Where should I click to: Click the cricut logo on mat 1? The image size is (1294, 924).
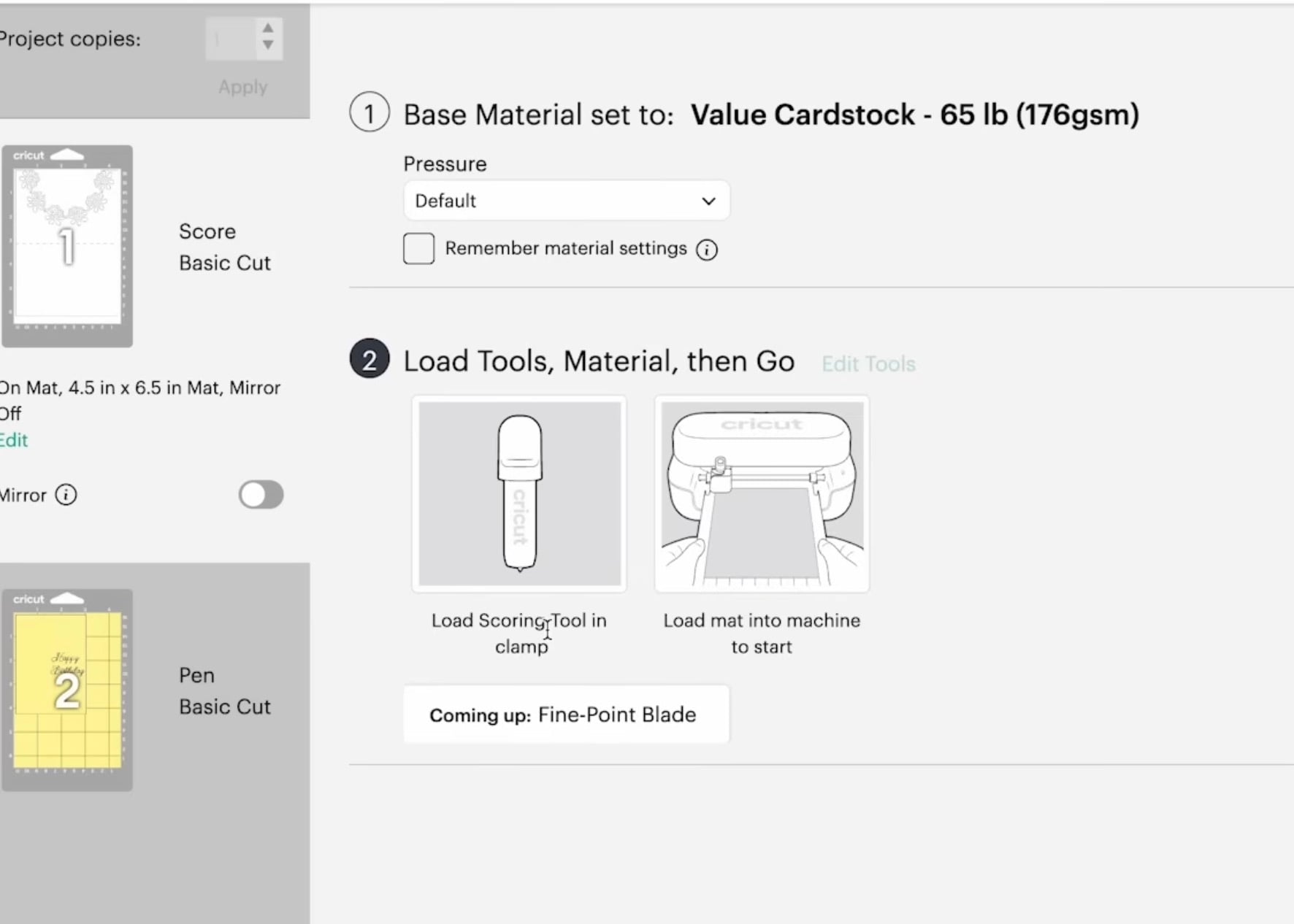28,155
